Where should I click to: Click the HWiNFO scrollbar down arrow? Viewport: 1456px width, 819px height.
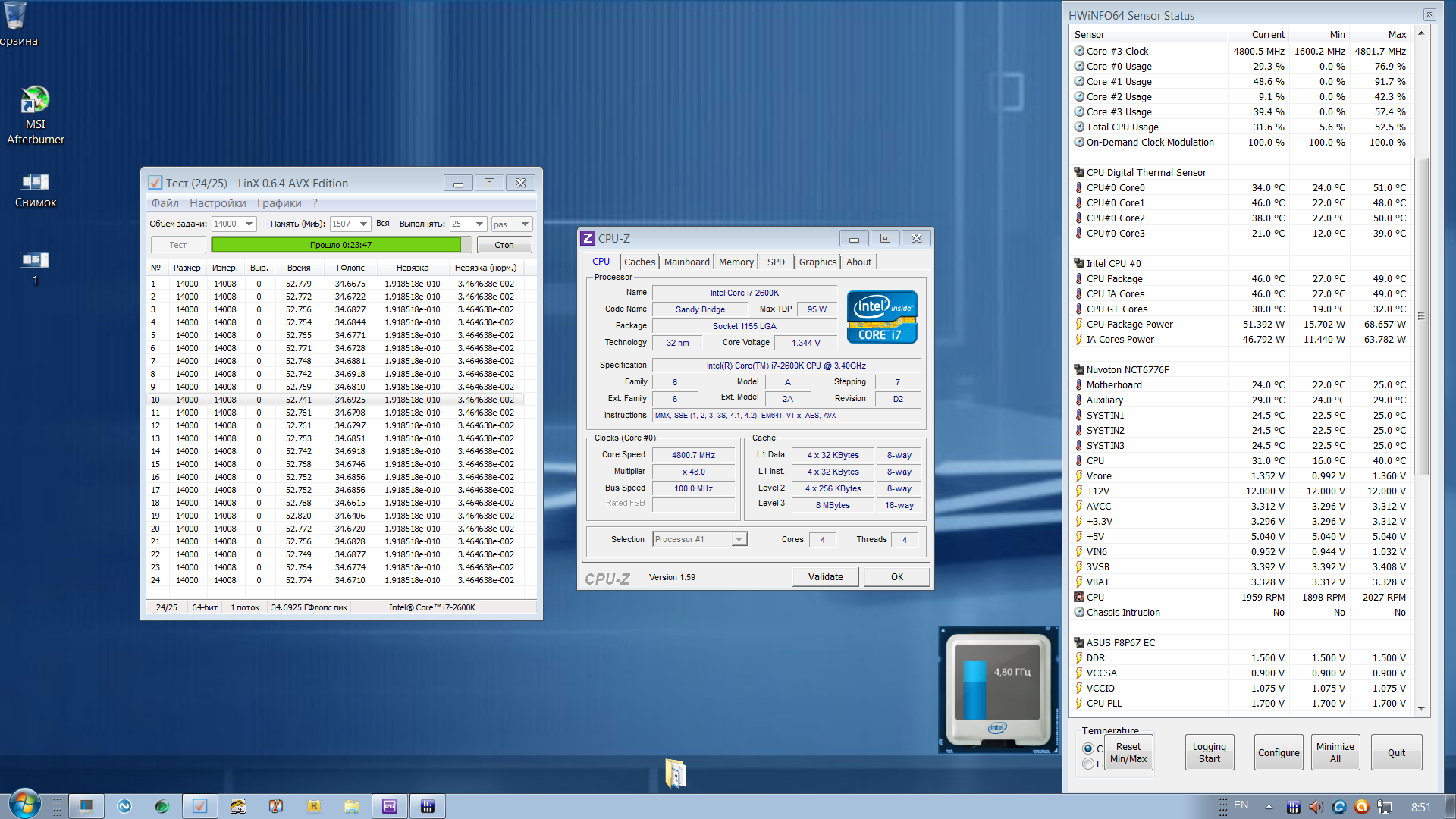point(1421,708)
